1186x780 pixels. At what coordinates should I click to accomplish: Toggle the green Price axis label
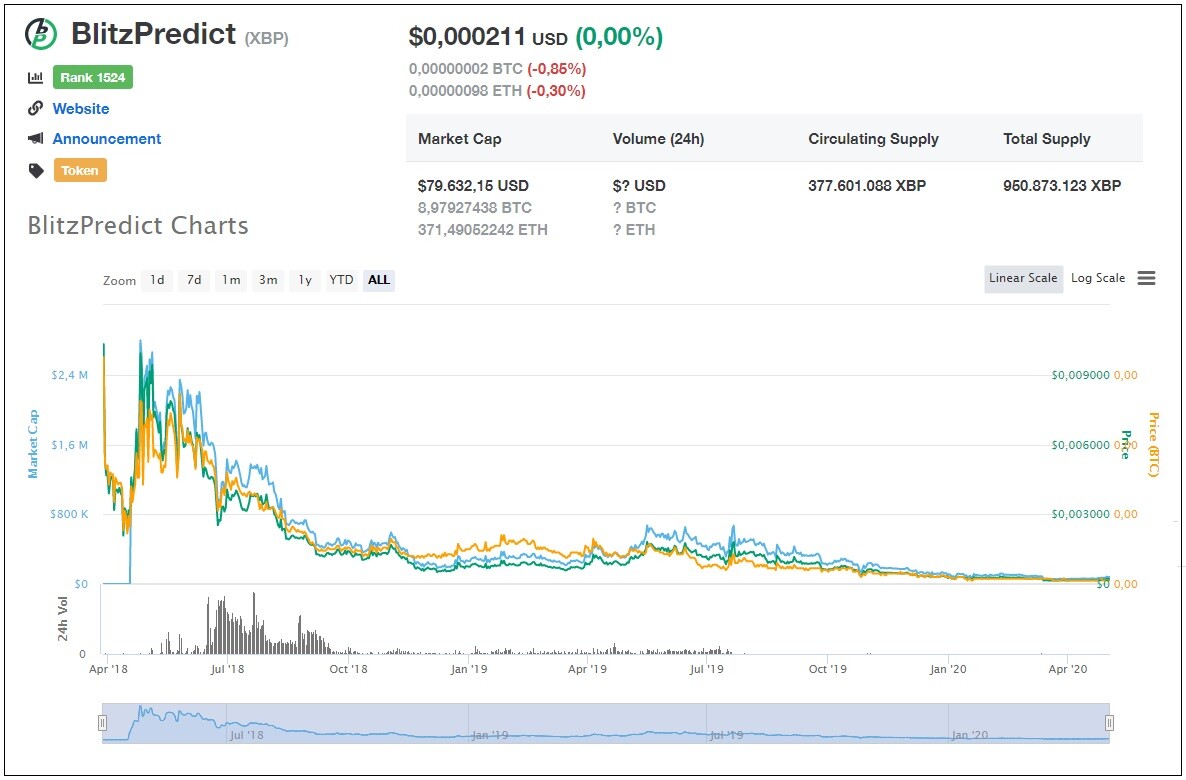pos(1125,445)
